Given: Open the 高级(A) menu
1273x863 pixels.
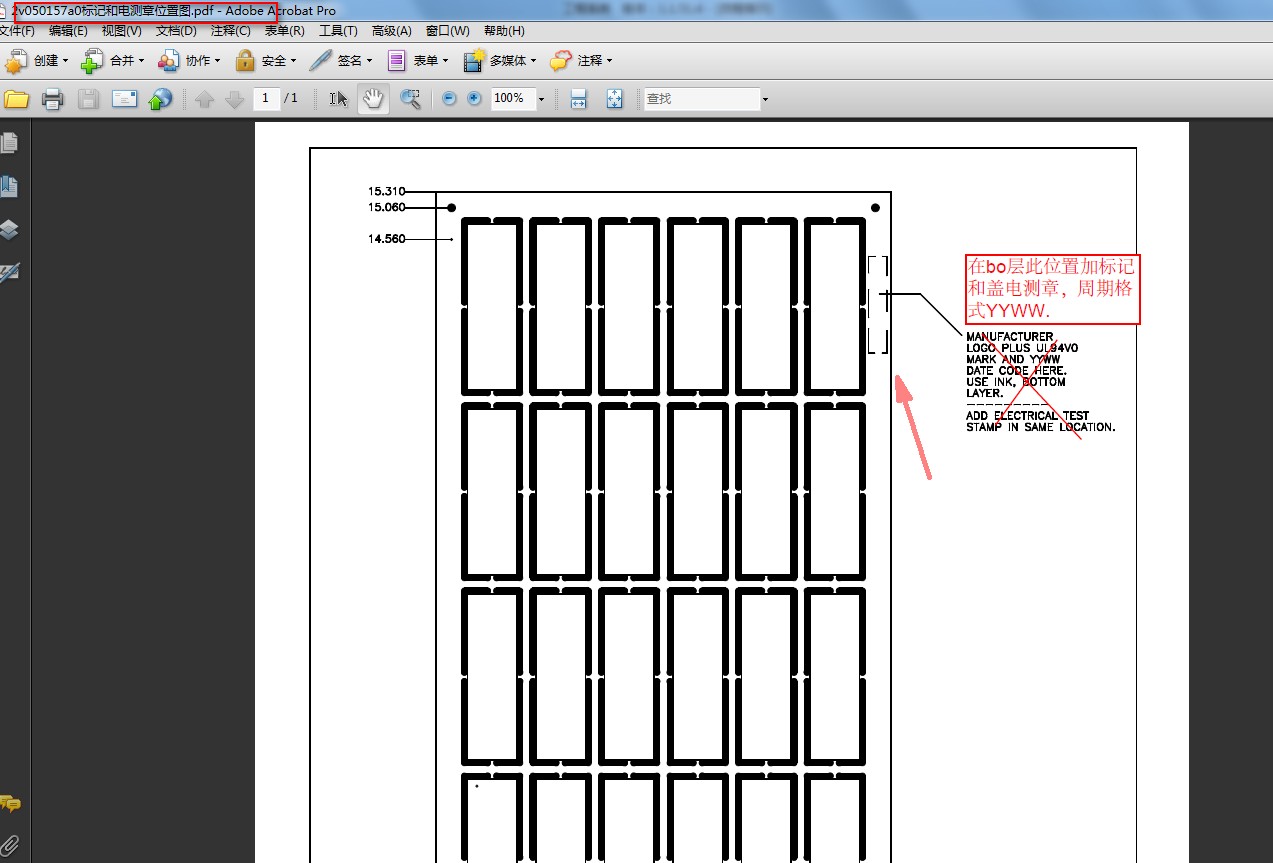Looking at the screenshot, I should pos(391,31).
